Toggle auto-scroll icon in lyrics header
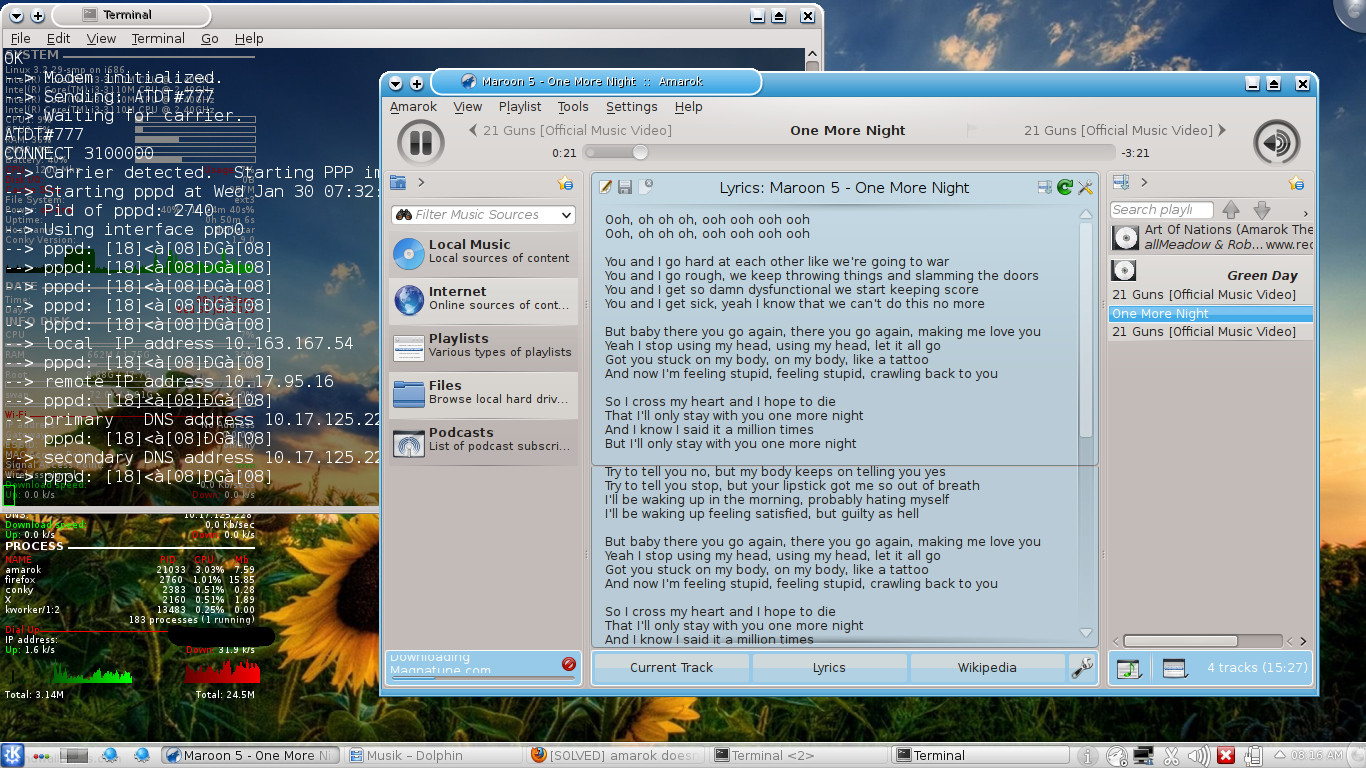 tap(1045, 187)
